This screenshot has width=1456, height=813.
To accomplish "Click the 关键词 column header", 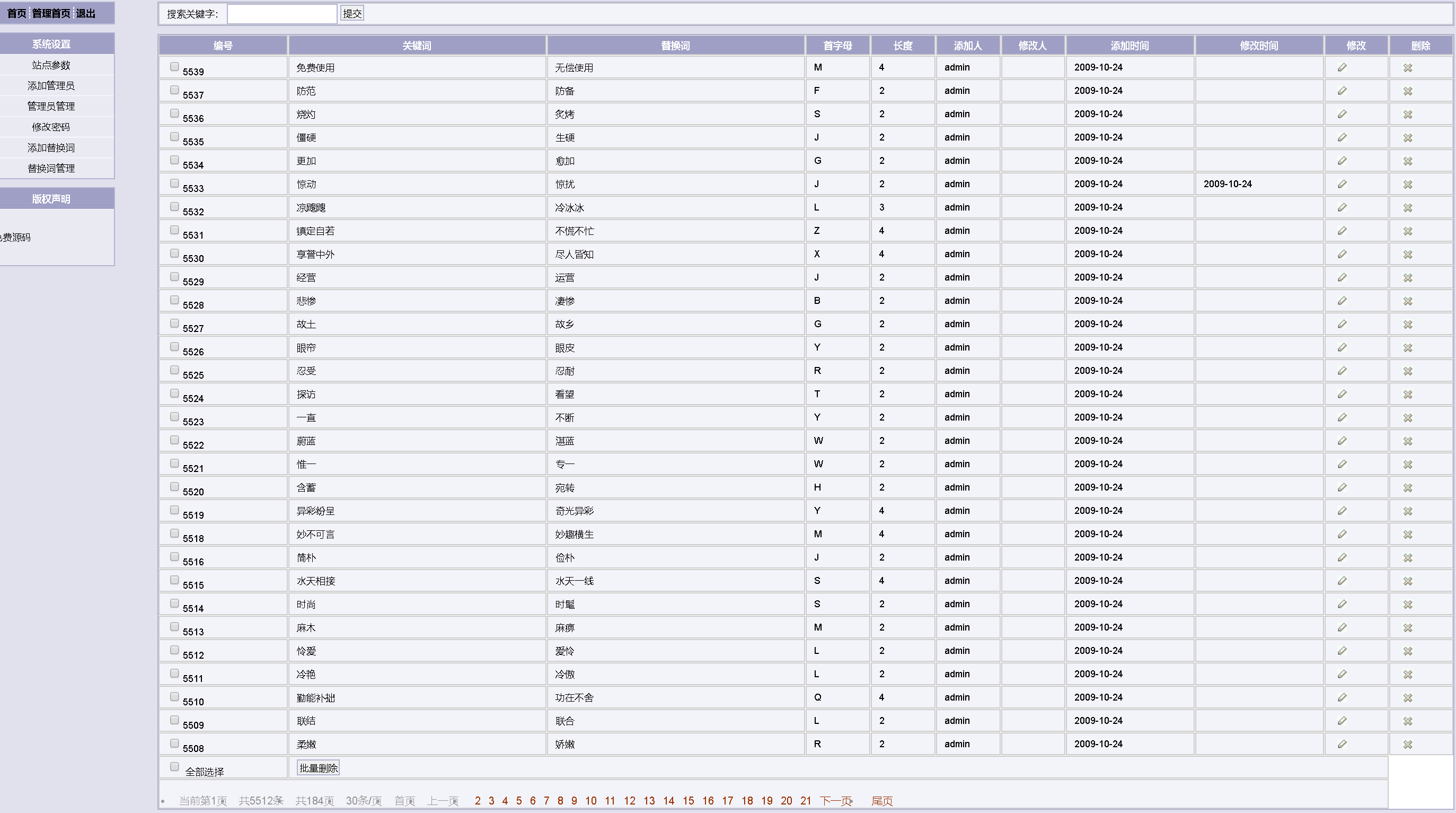I will (x=417, y=46).
